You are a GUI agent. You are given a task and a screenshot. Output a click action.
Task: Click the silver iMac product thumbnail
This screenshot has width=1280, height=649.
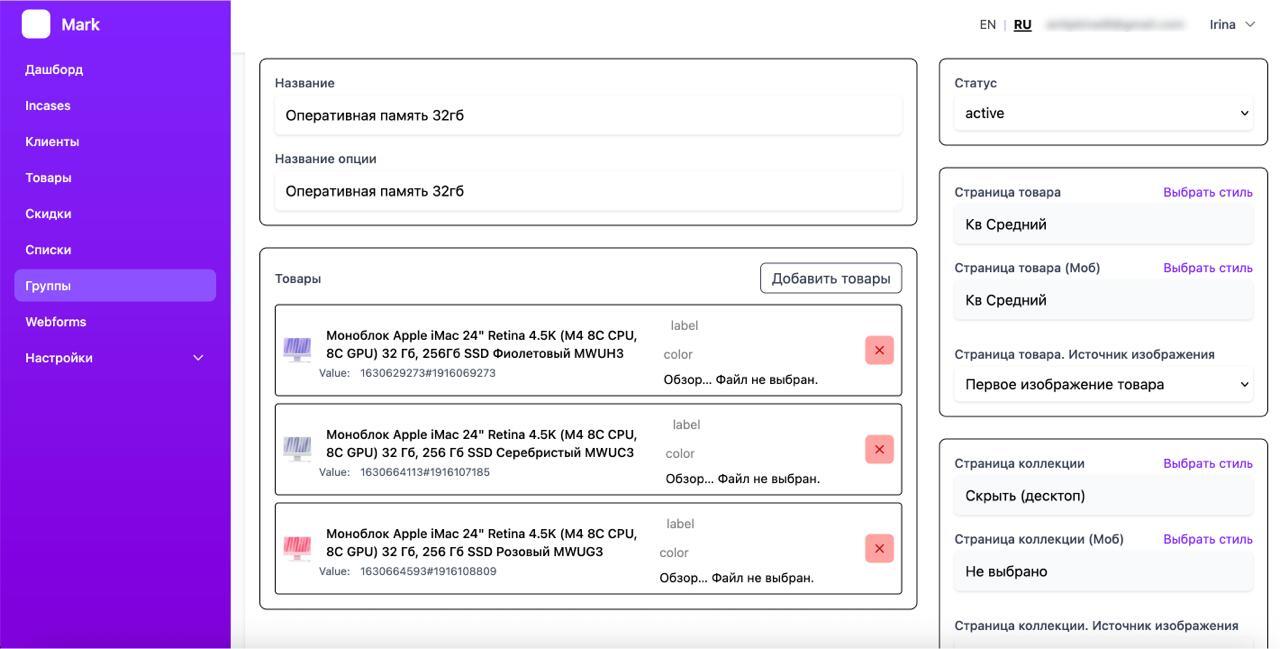(297, 448)
